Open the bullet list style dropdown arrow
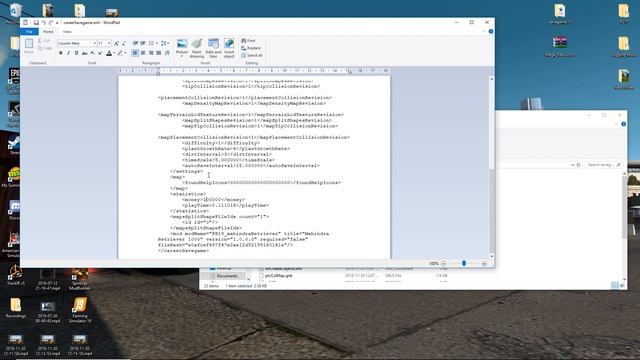Viewport: 640px width, 360px height. (x=157, y=43)
